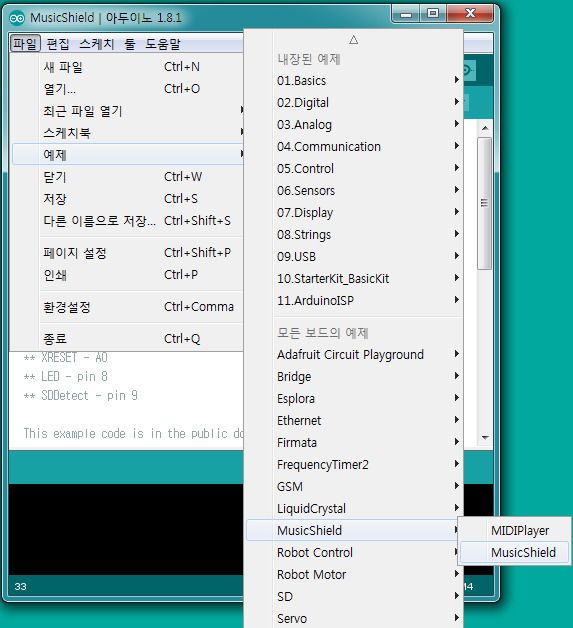Open the 편집 menu

pyautogui.click(x=58, y=44)
